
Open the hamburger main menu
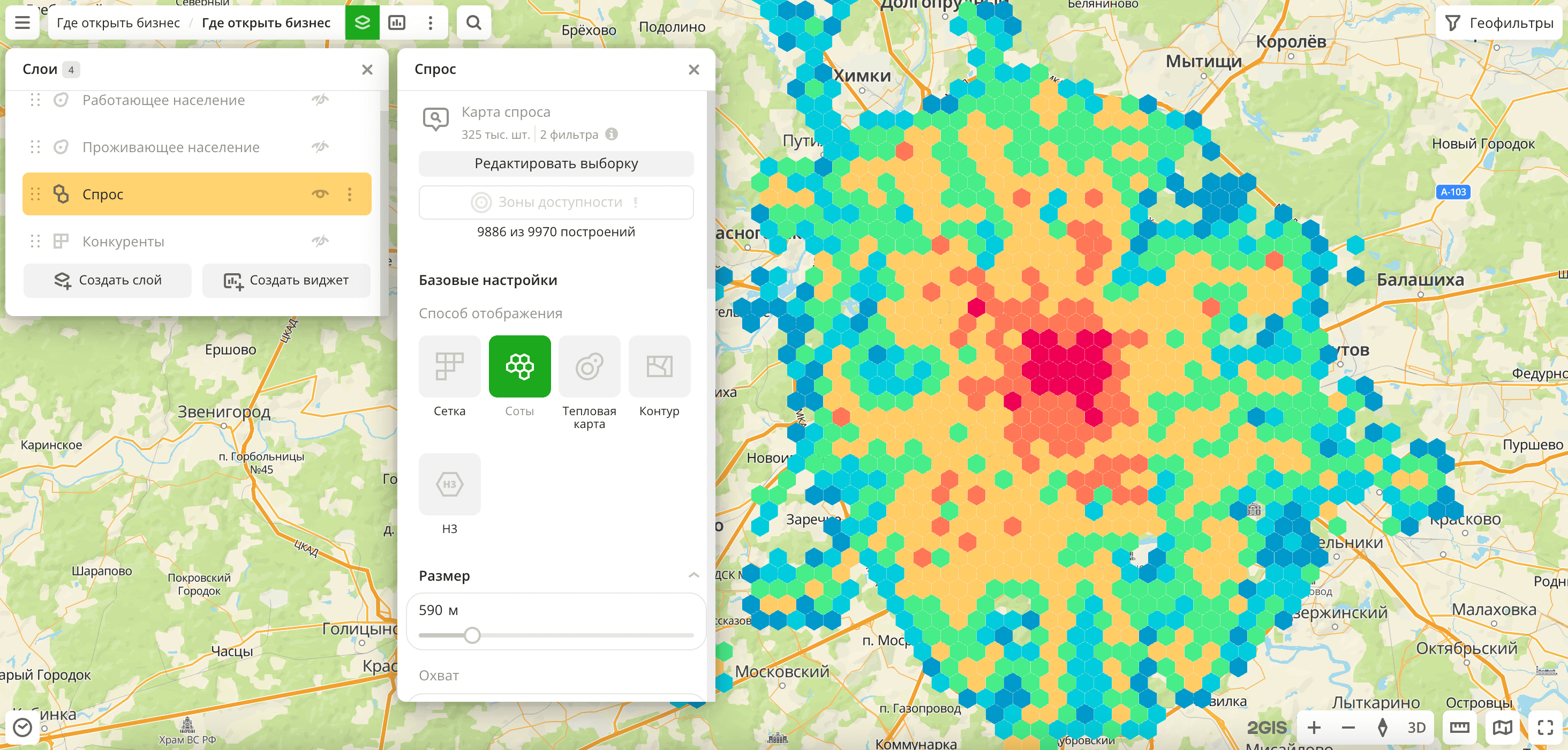[22, 23]
